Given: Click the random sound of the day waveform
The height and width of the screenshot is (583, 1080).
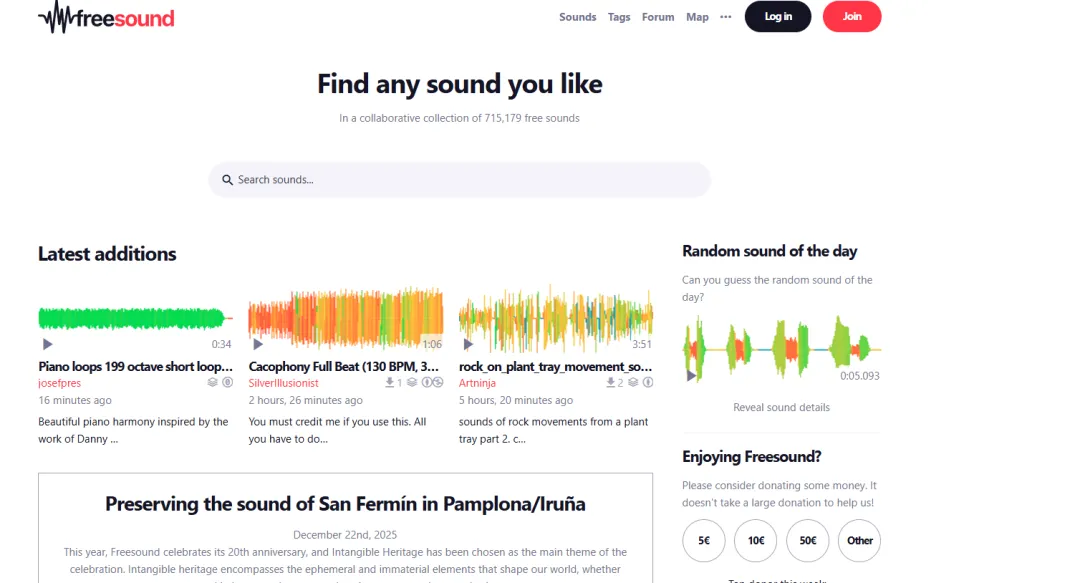Looking at the screenshot, I should pyautogui.click(x=782, y=348).
